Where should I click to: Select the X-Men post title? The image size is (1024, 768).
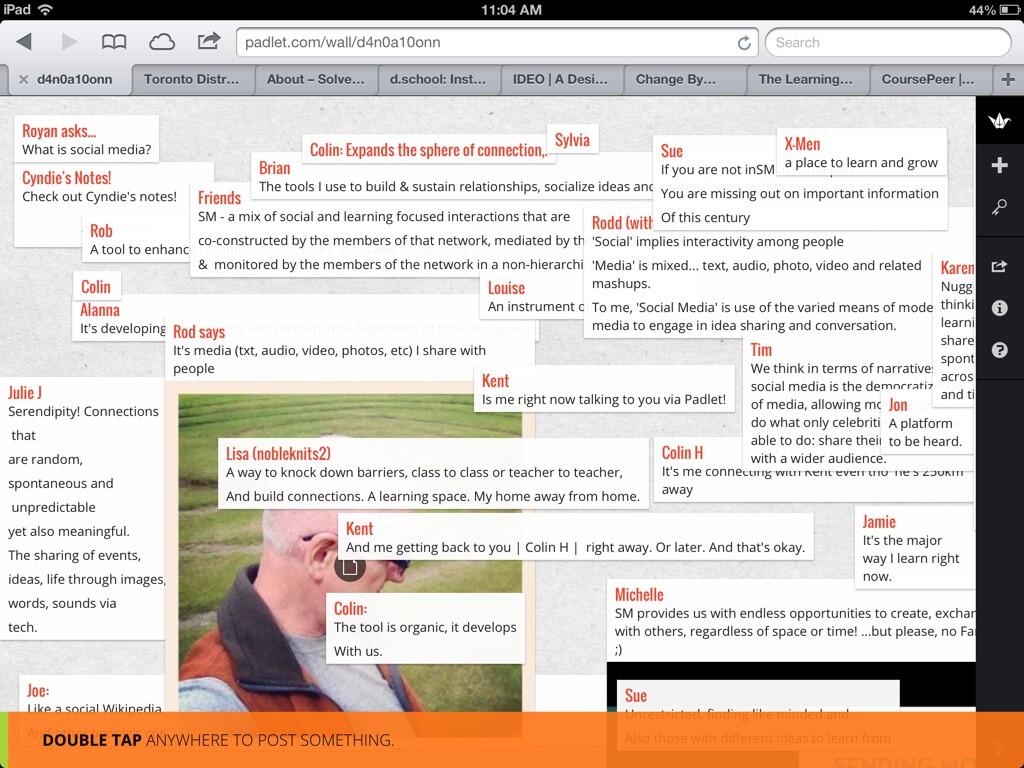(802, 144)
